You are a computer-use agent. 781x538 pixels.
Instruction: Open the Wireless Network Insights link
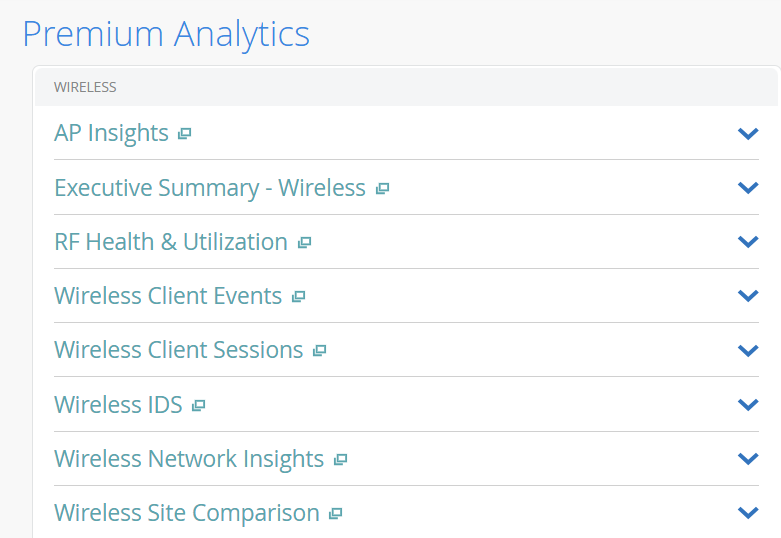189,458
